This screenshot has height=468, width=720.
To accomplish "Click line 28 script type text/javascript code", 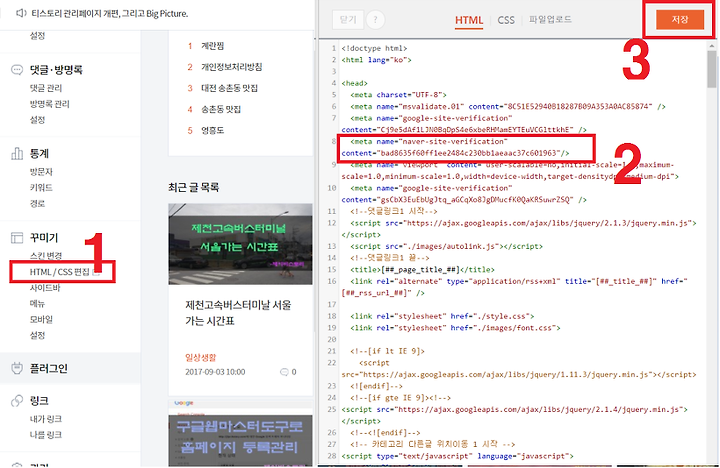I will coord(457,456).
